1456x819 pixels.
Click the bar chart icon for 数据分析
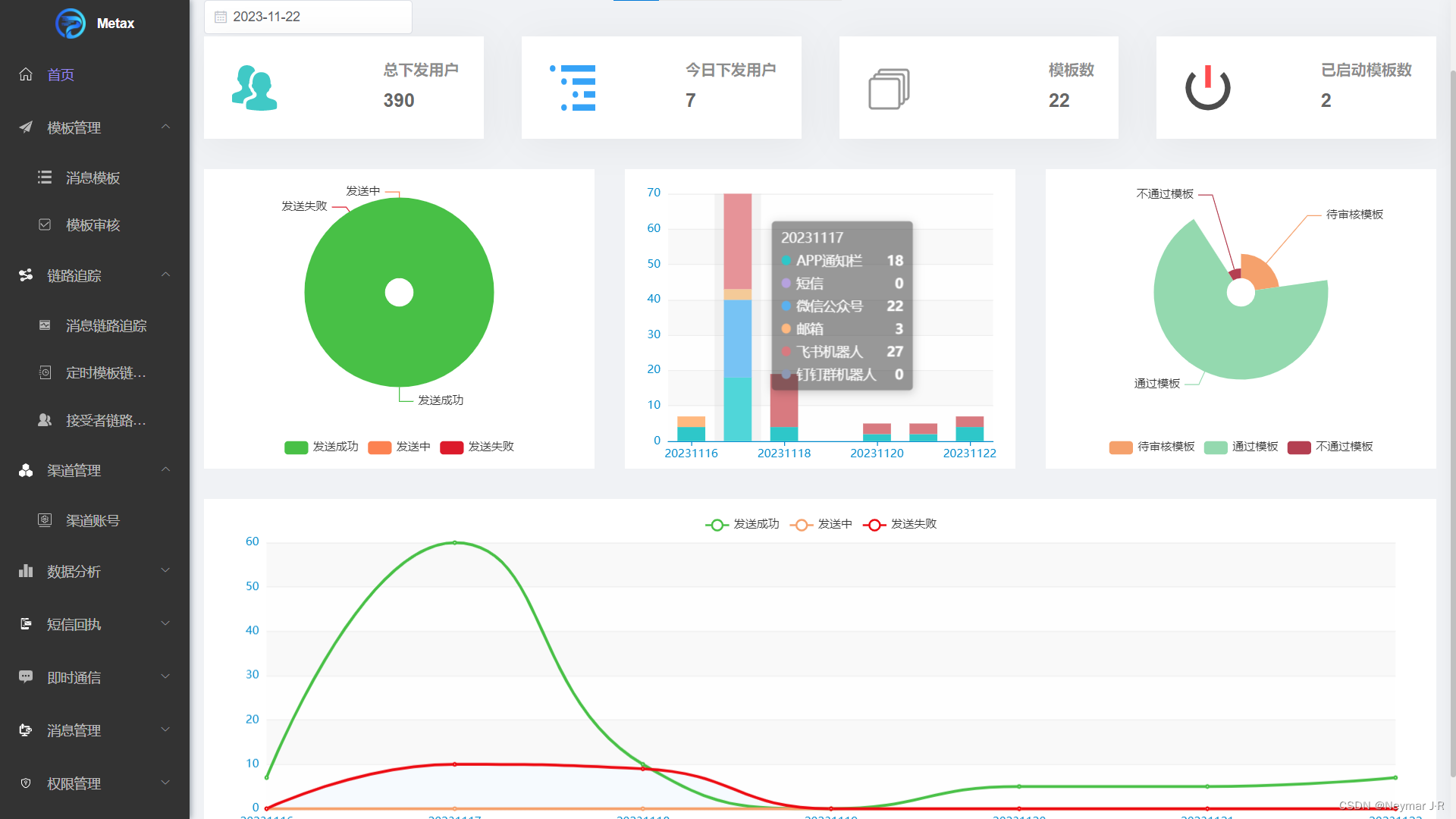(26, 571)
